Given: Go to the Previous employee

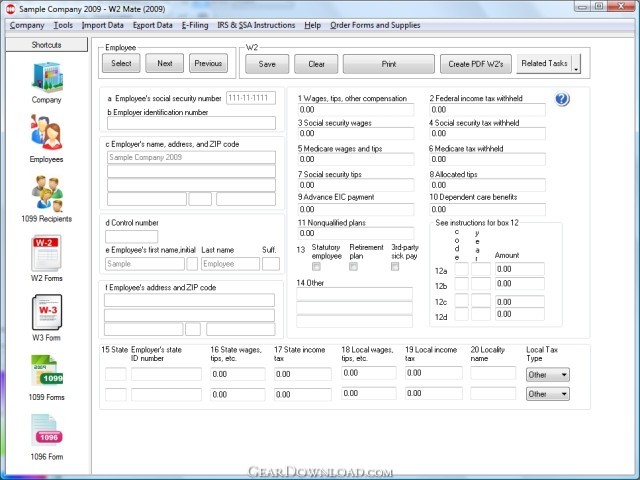Looking at the screenshot, I should 208,64.
